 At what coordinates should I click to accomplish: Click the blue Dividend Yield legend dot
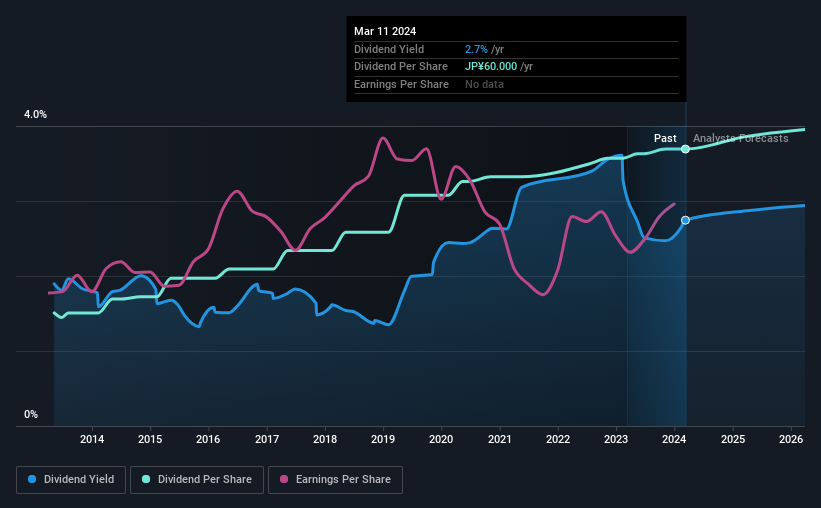pos(32,479)
